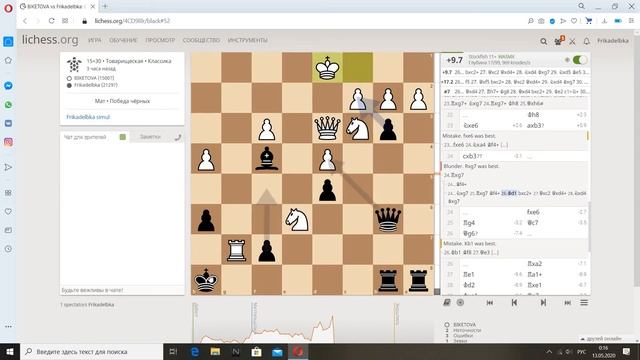Open Opera speed dial grid icon
This screenshot has height=360, width=640.
(65, 21)
